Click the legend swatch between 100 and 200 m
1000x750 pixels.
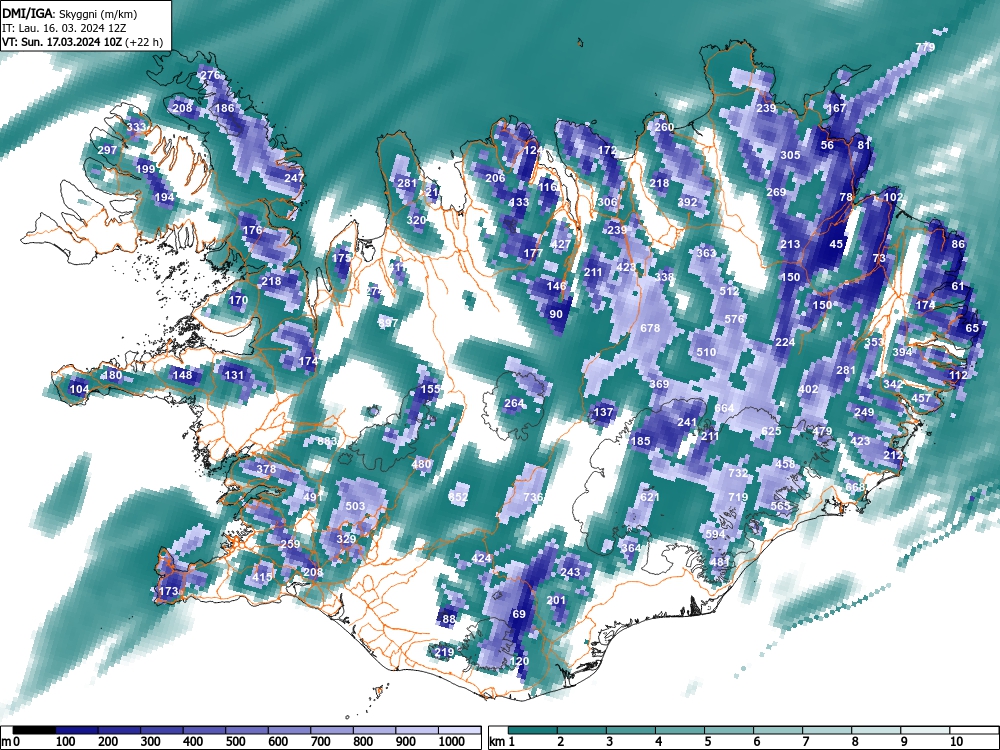click(x=77, y=730)
